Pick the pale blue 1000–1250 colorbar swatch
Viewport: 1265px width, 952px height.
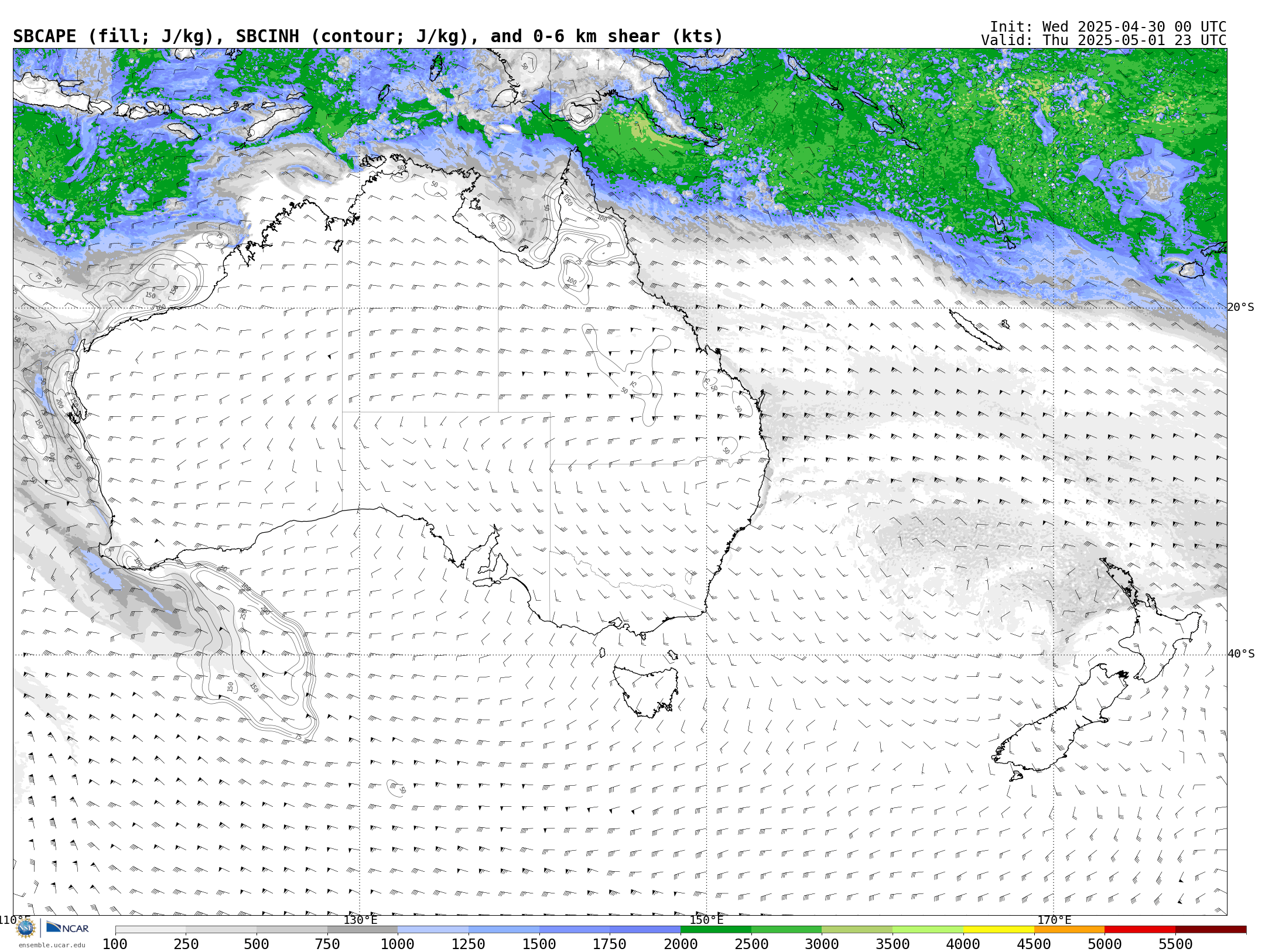click(433, 930)
